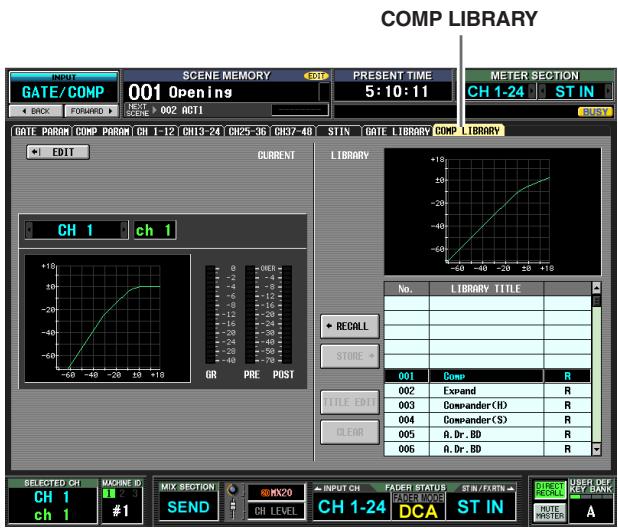Go FORWARD to next screen
The width and height of the screenshot is (618, 529).
point(91,111)
